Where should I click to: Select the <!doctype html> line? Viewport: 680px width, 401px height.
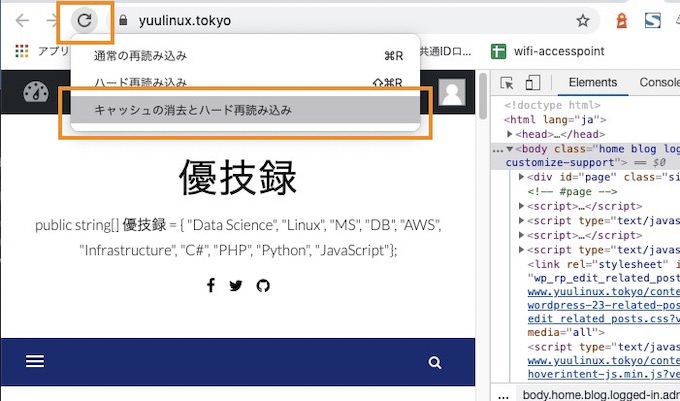tap(552, 105)
